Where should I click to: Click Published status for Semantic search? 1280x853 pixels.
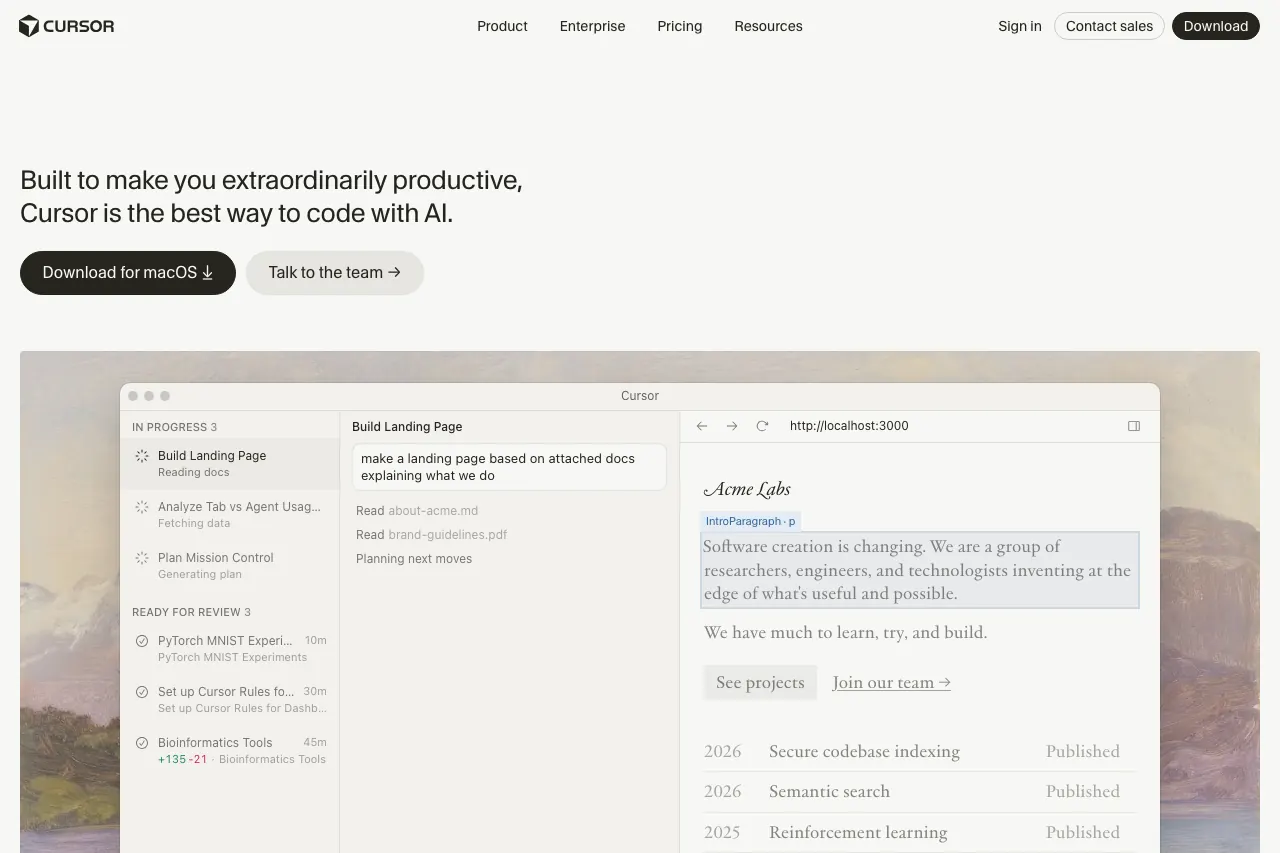click(1083, 791)
